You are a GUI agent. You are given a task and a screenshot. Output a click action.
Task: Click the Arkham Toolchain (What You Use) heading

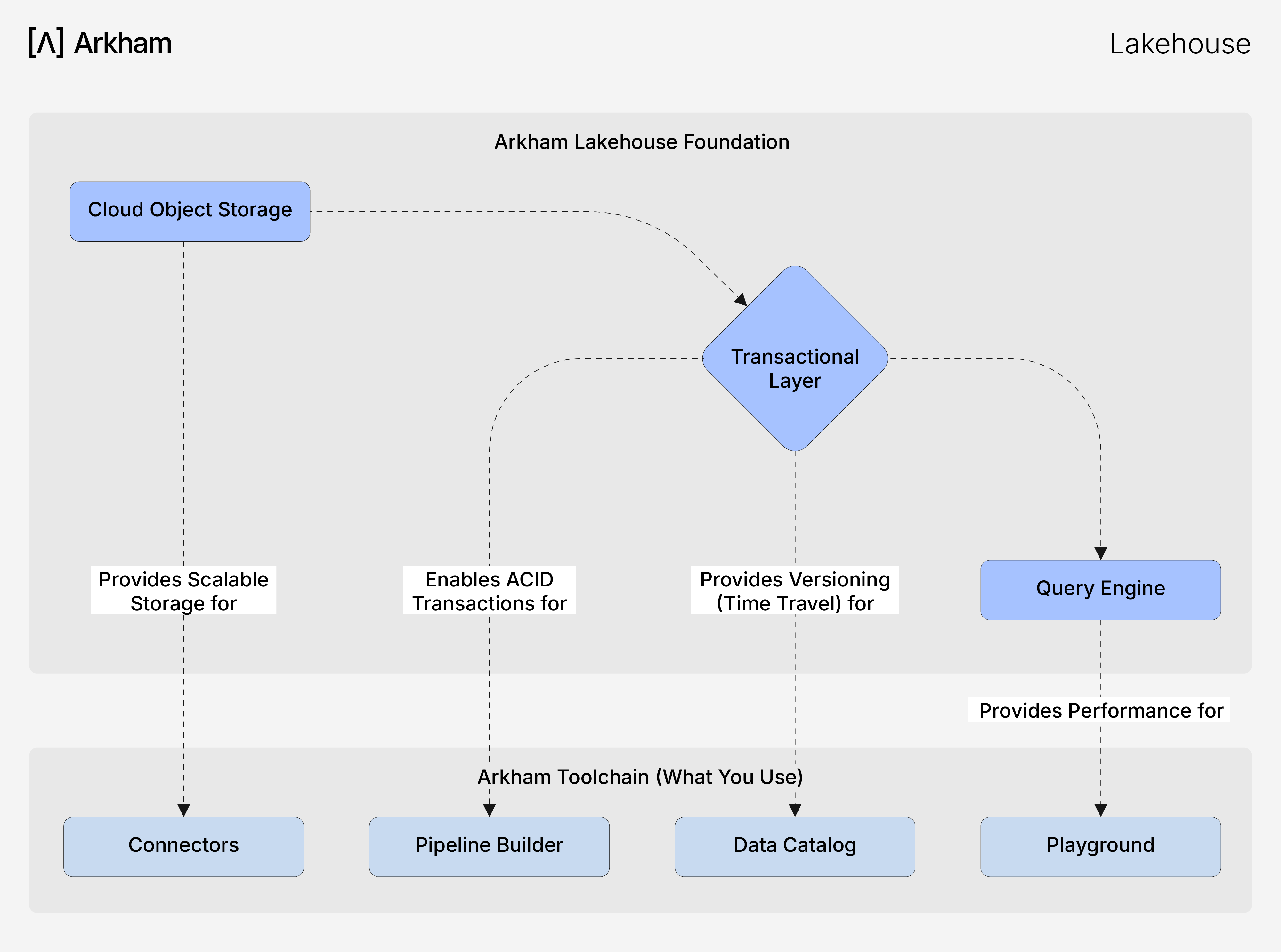640,777
